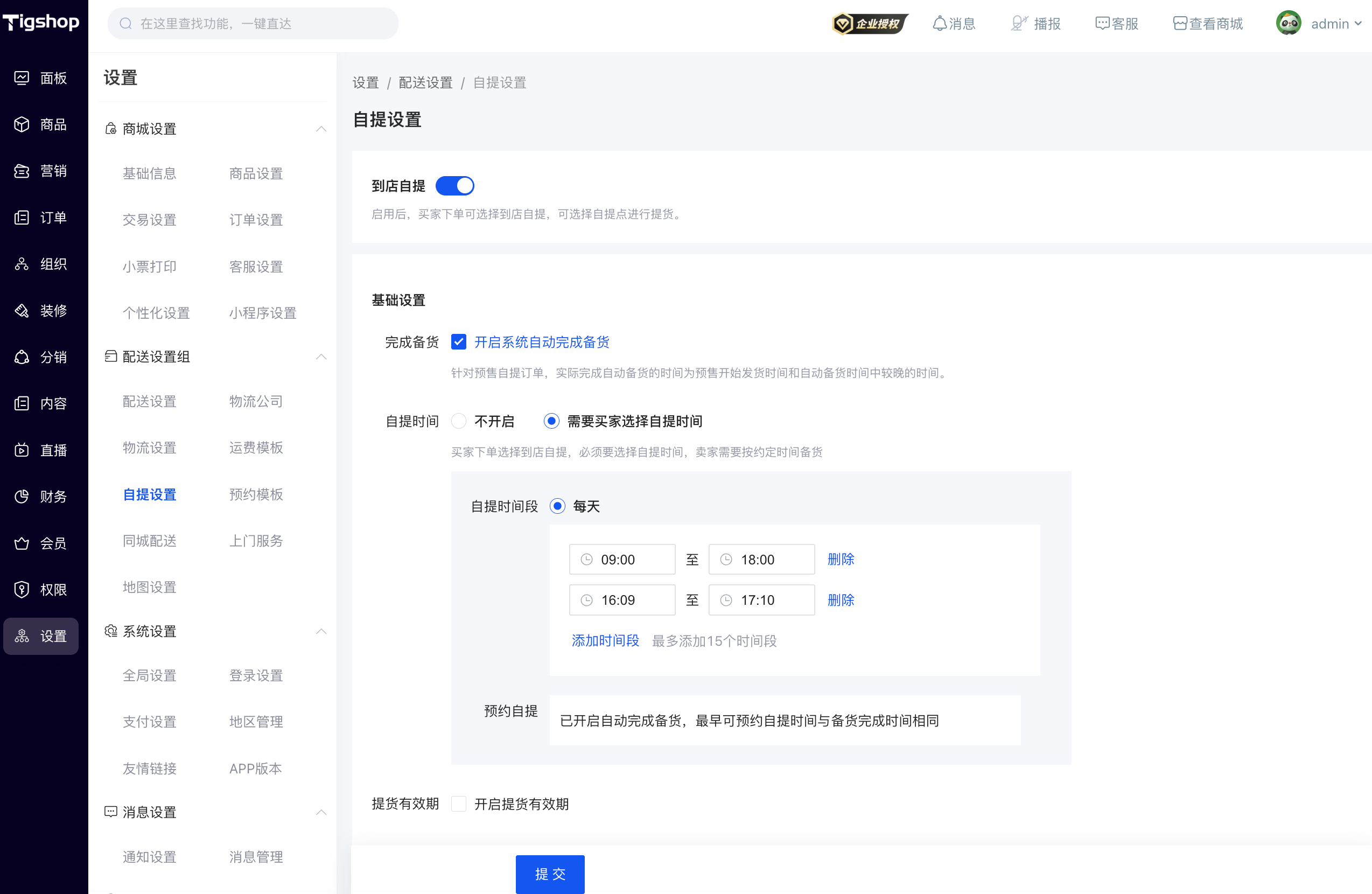Viewport: 1372px width, 894px height.
Task: Open 配送设置 menu item
Action: pyautogui.click(x=149, y=401)
